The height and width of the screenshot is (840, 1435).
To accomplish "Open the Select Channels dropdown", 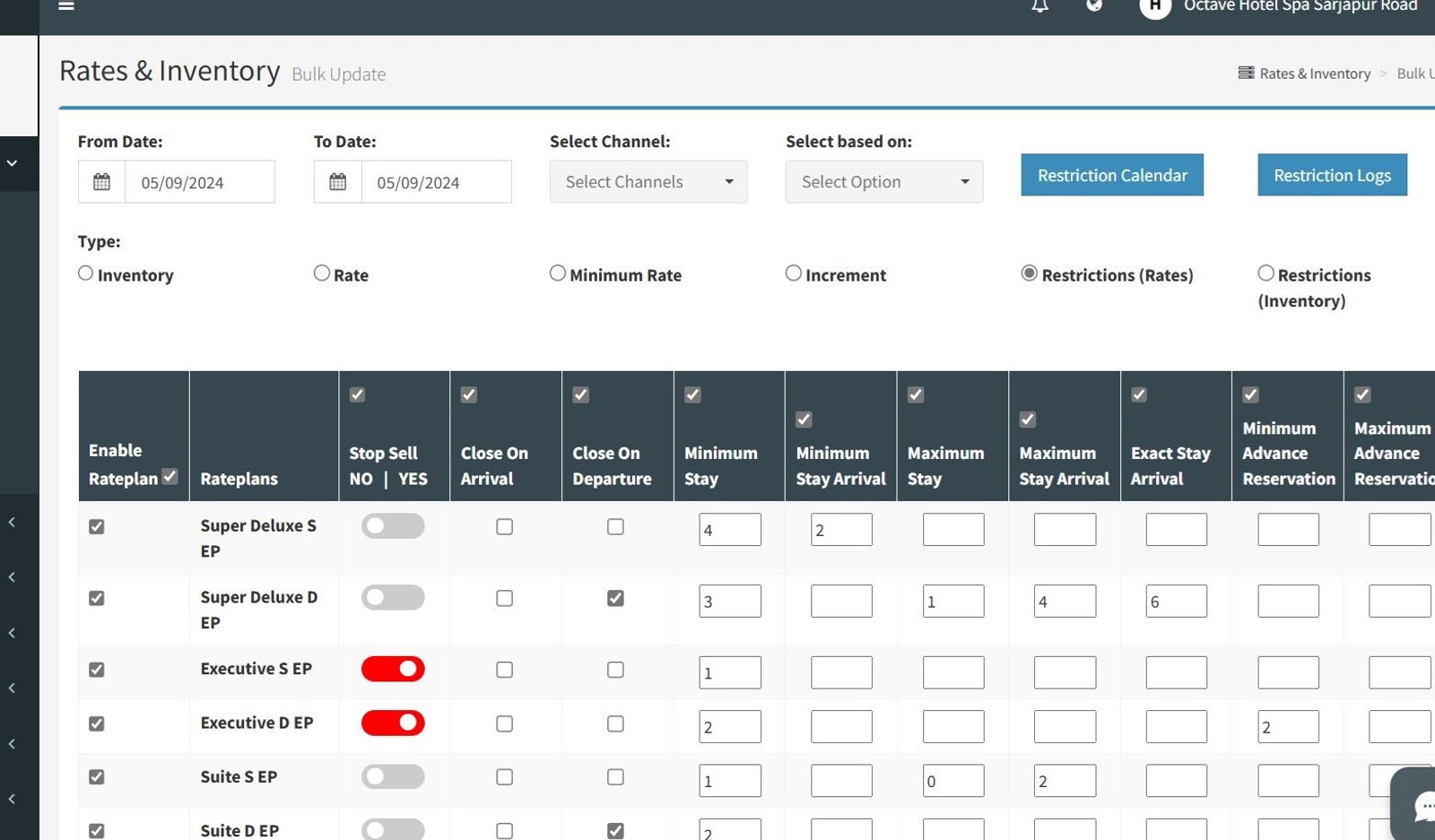I will tap(648, 182).
